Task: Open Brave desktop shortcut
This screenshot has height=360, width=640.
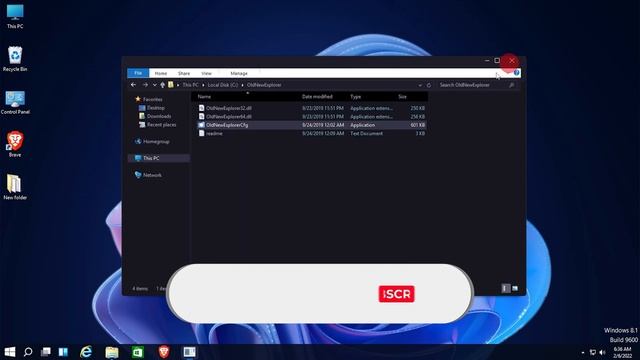Action: [15, 144]
